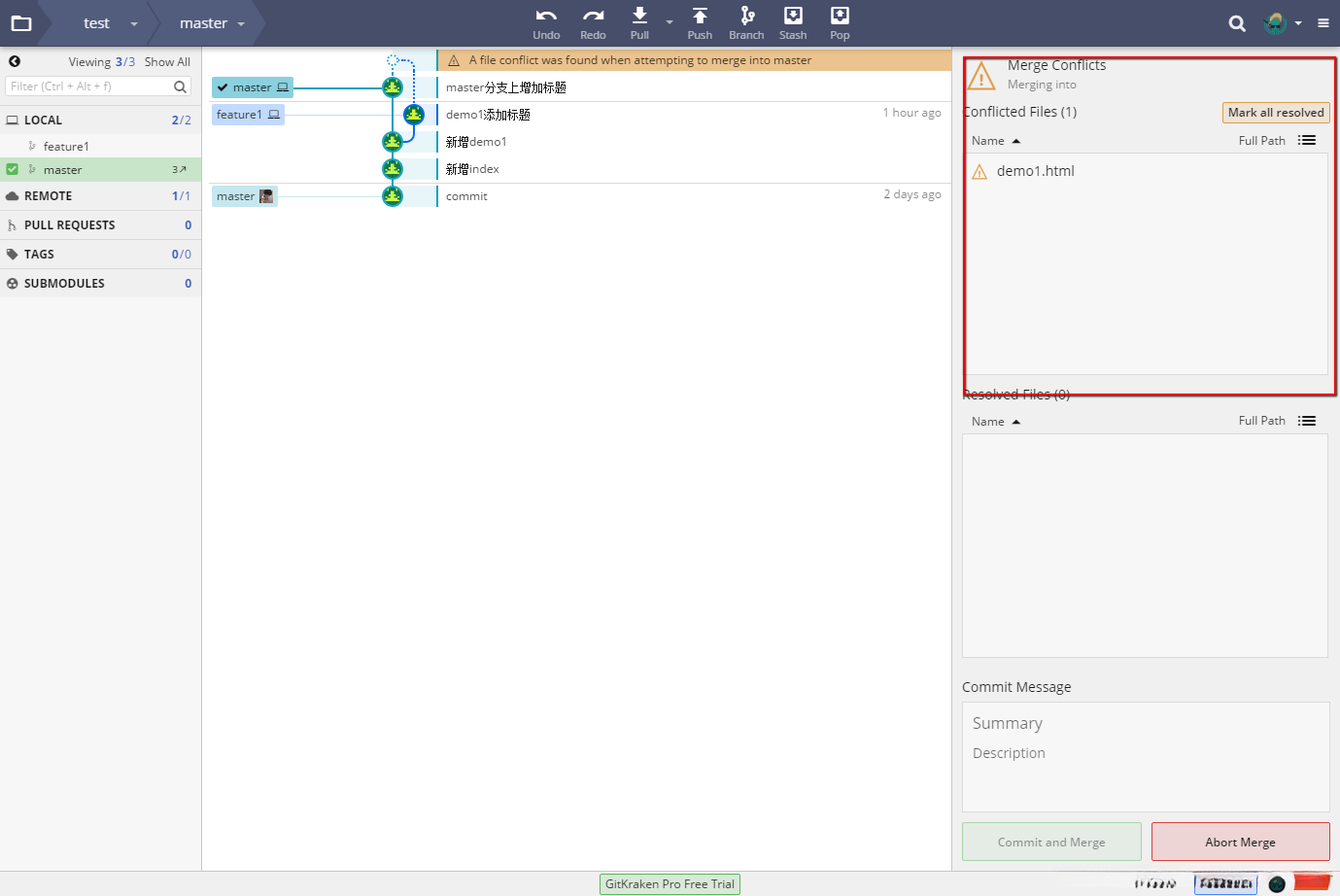Select commit message '新增index'
The height and width of the screenshot is (896, 1340).
[x=472, y=169]
